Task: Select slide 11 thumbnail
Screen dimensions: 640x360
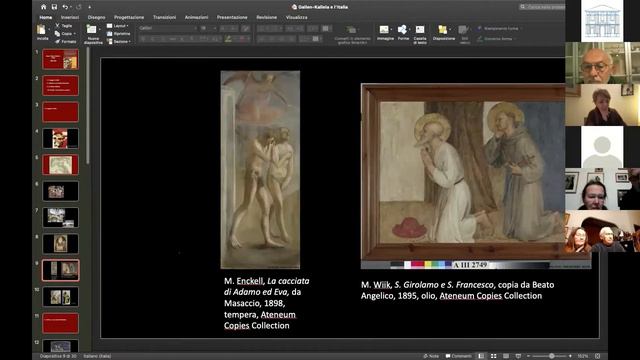Action: pyautogui.click(x=60, y=323)
